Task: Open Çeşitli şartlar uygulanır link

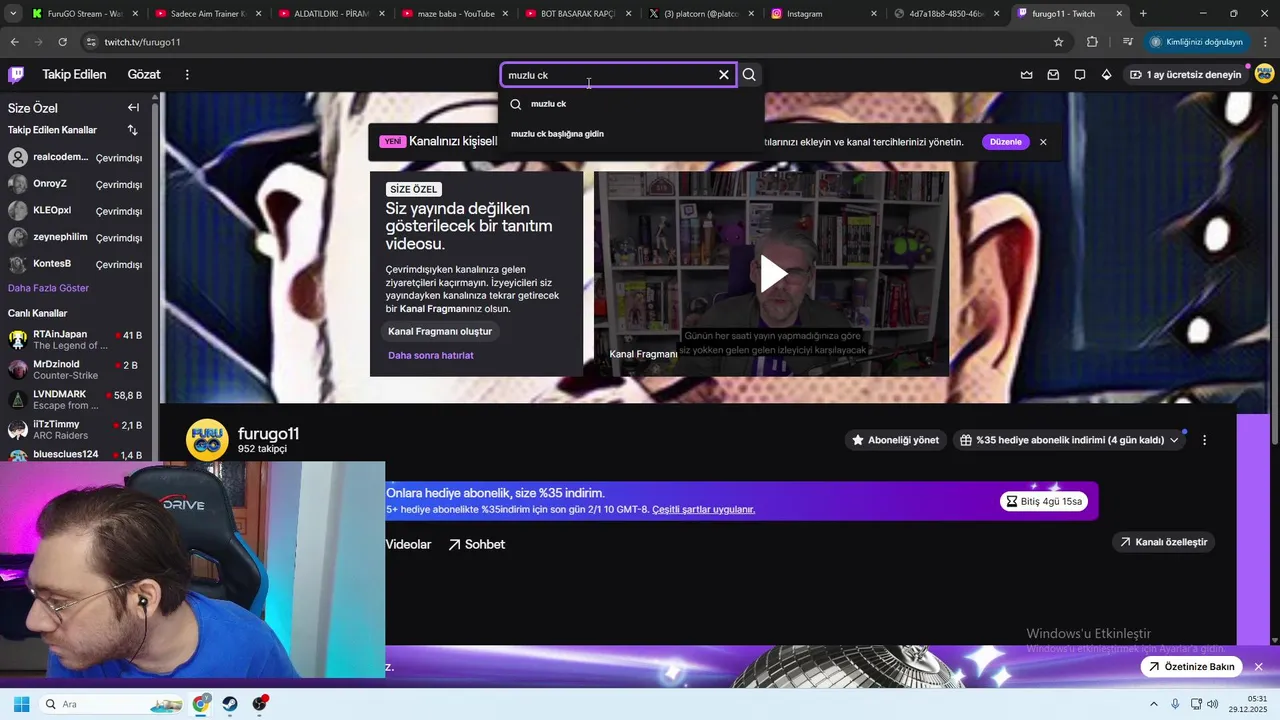Action: tap(704, 510)
